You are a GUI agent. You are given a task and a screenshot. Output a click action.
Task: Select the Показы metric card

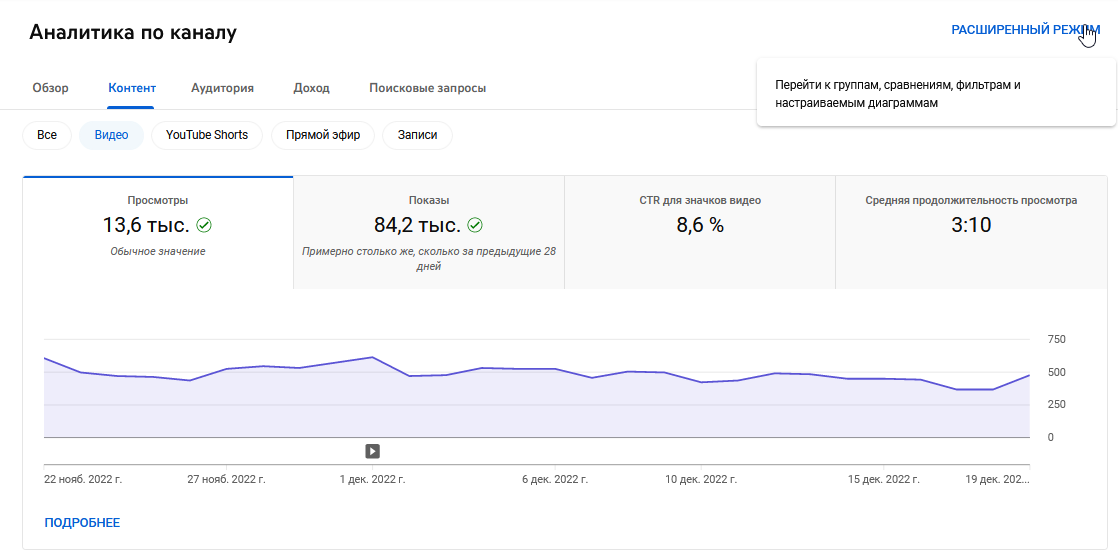pyautogui.click(x=429, y=233)
